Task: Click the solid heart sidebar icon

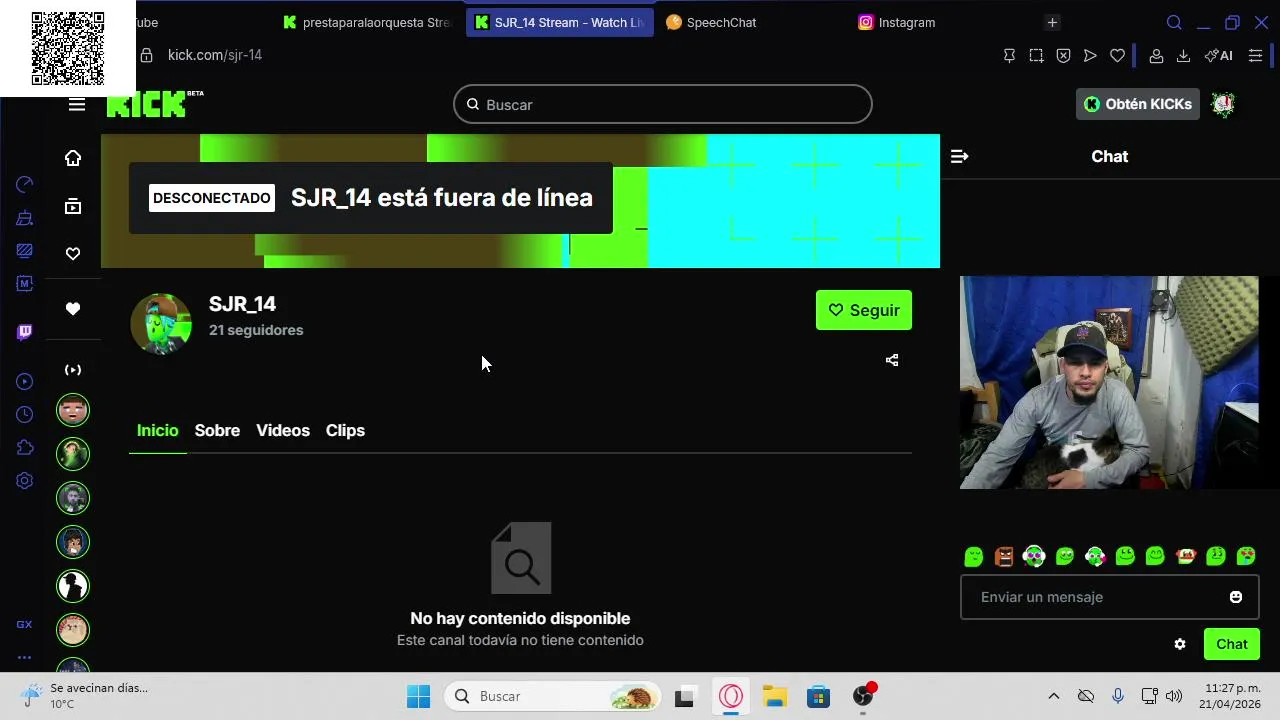Action: (x=73, y=309)
